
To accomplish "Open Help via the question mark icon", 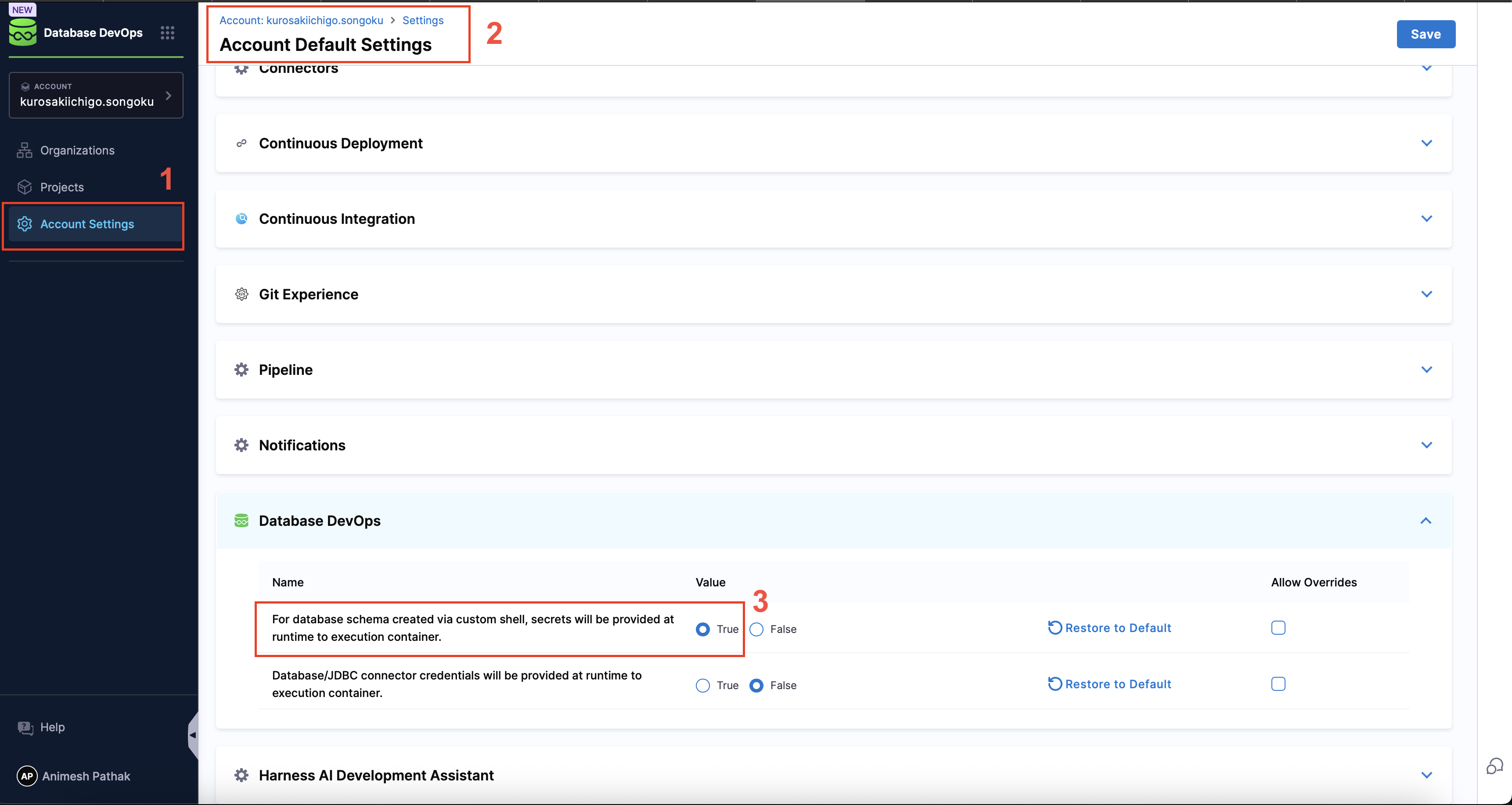I will tap(24, 727).
